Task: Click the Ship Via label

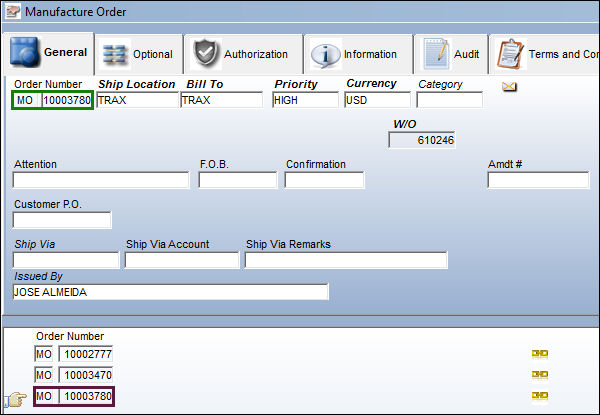Action: click(35, 244)
